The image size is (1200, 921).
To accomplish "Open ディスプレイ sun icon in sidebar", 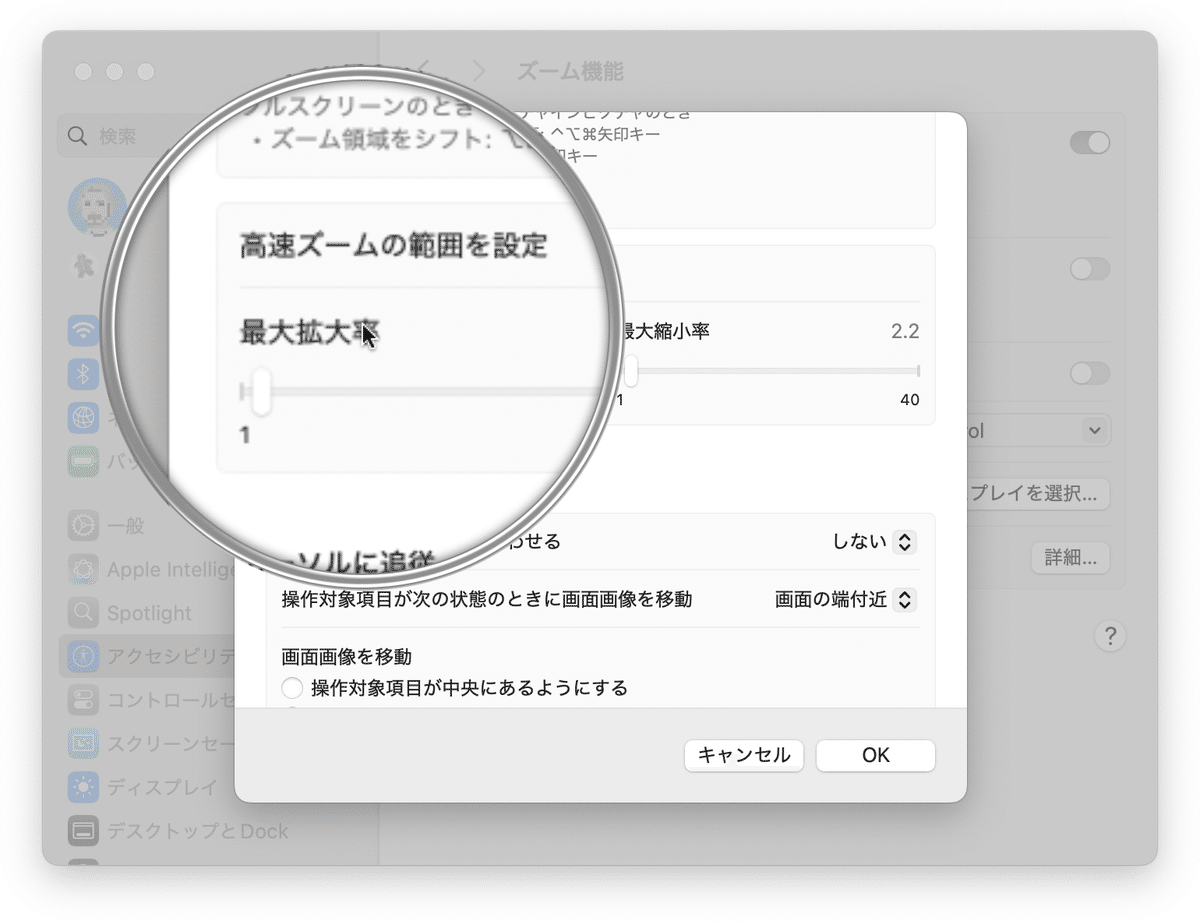I will 83,787.
